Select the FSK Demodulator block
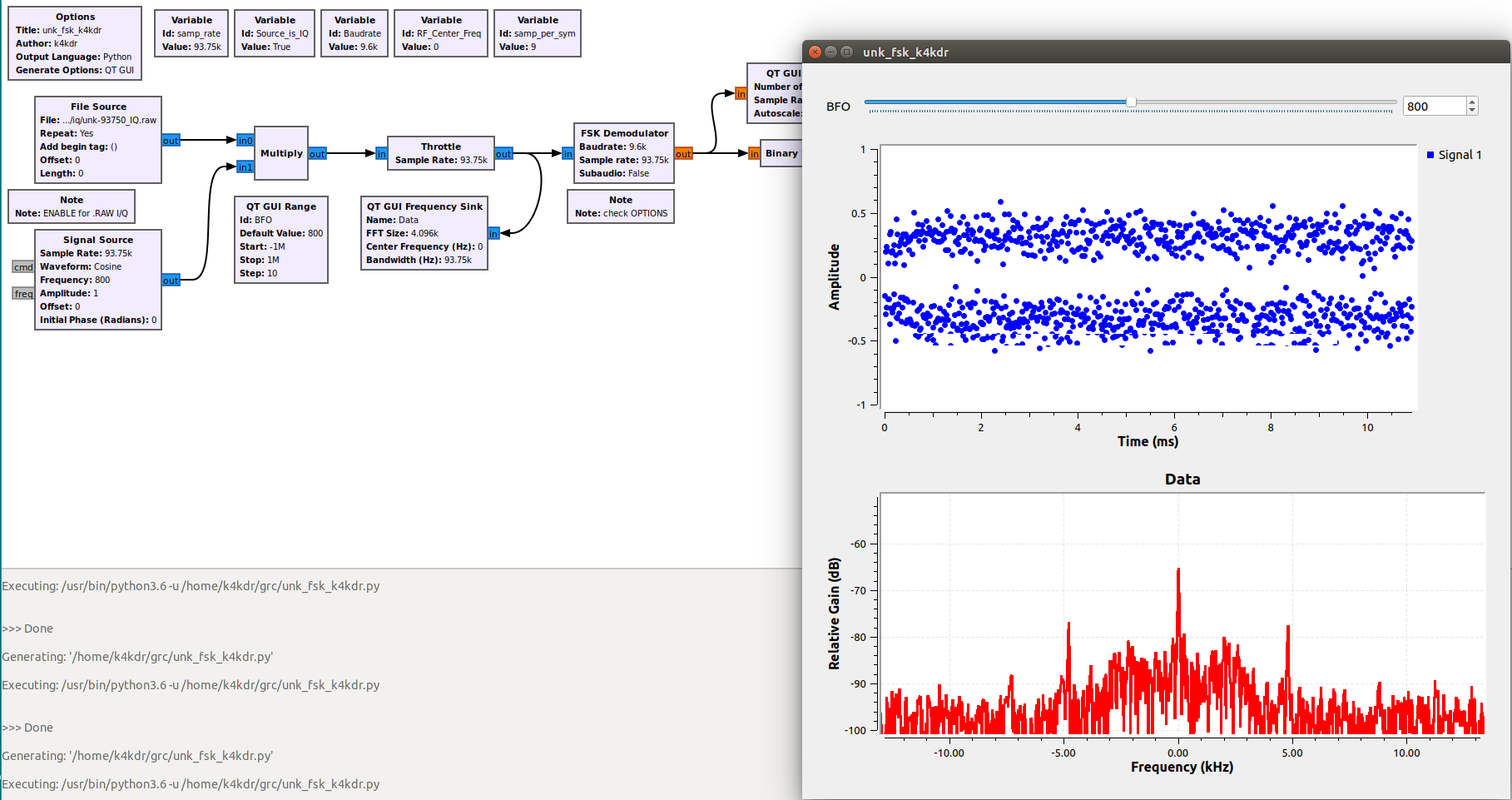This screenshot has height=800, width=1512. click(624, 153)
